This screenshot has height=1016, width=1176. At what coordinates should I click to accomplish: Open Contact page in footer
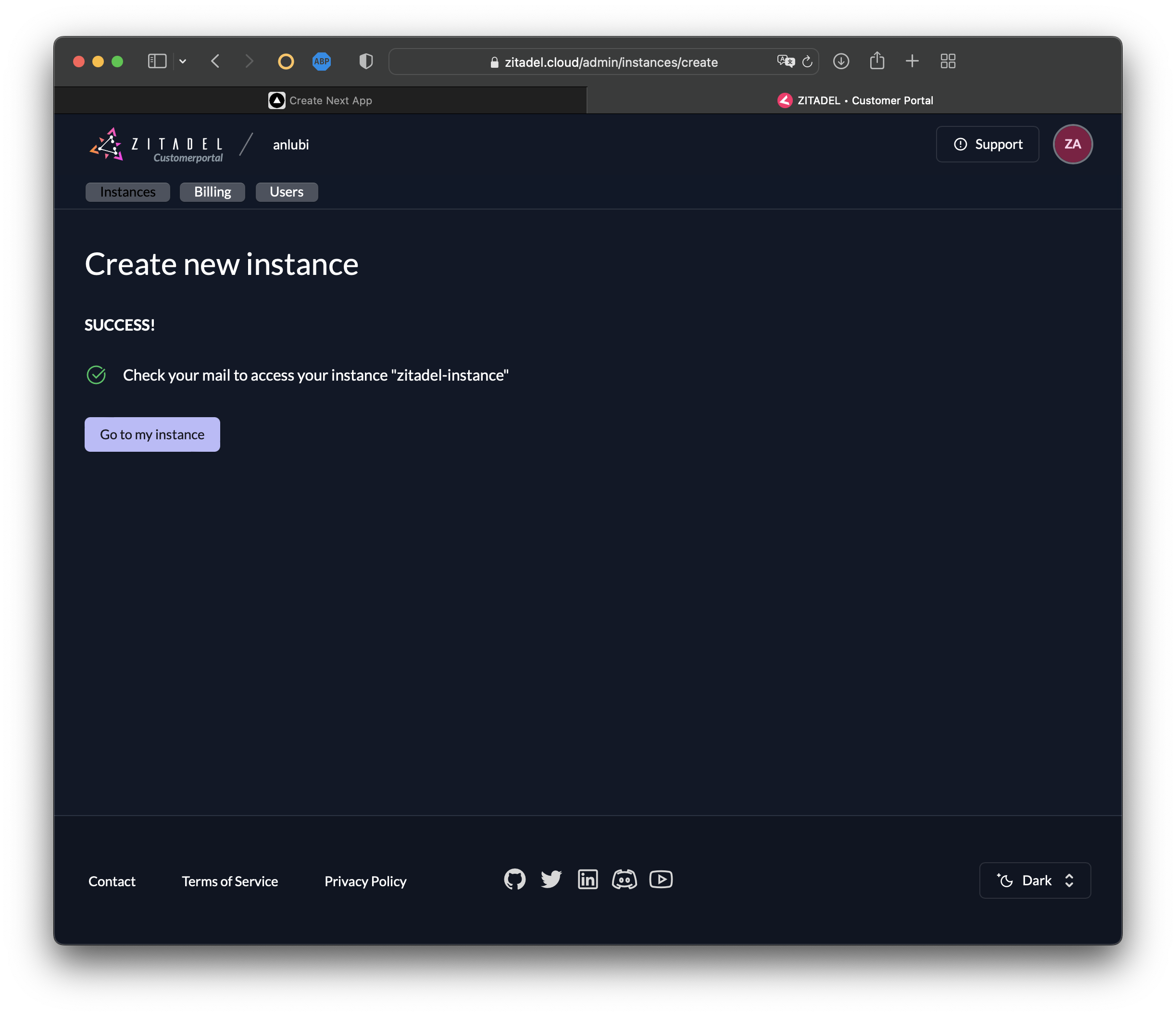(112, 880)
